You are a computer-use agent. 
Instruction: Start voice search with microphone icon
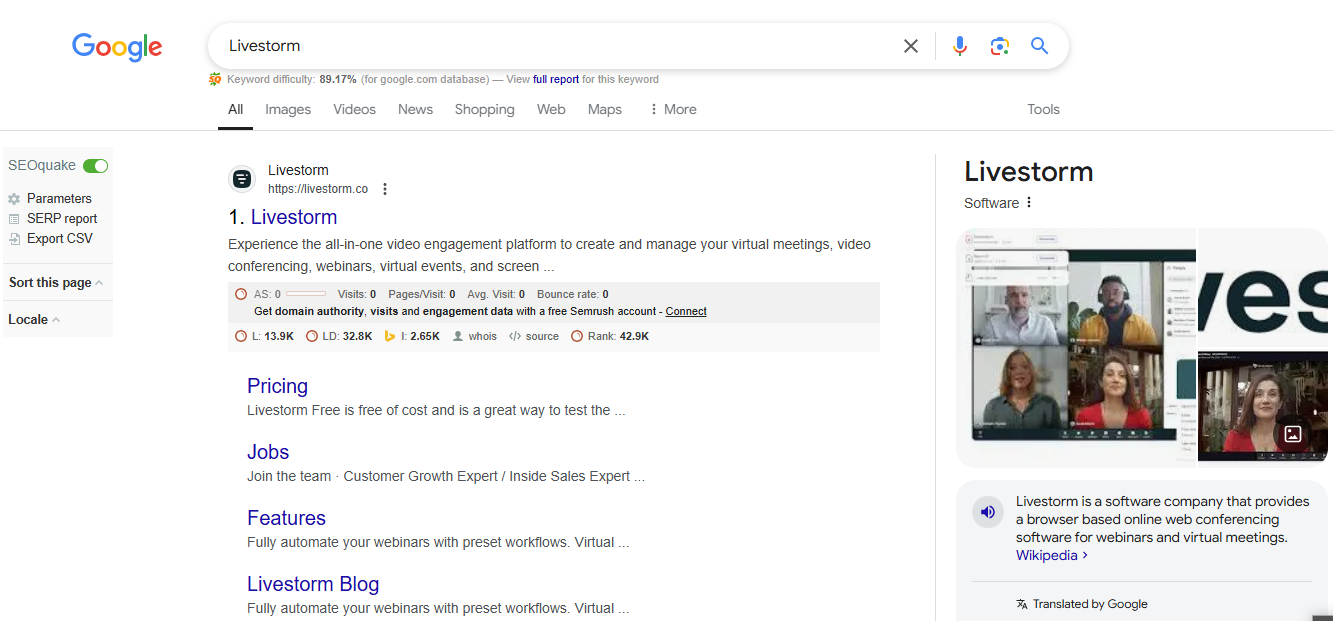pos(959,46)
